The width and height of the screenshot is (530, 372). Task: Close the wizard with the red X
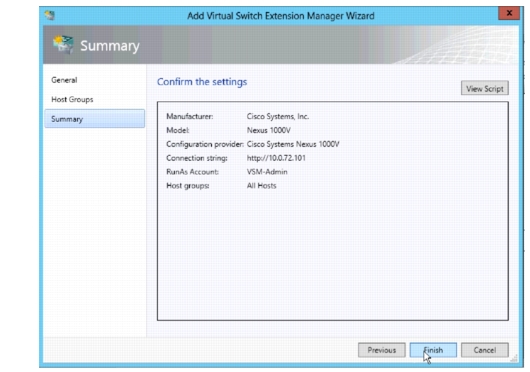coord(509,13)
